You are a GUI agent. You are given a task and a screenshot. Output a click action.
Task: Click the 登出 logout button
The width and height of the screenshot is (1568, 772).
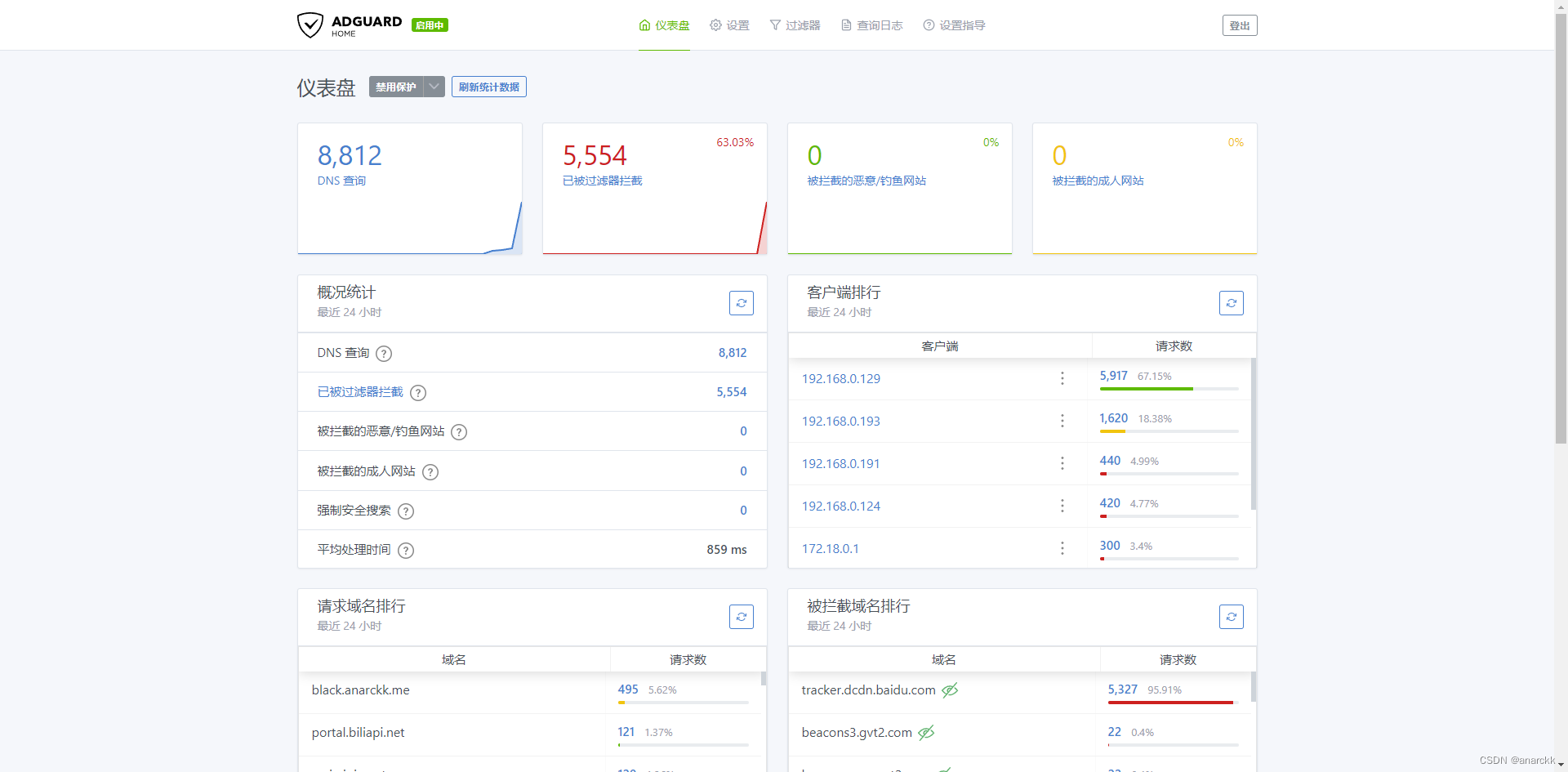click(1240, 25)
